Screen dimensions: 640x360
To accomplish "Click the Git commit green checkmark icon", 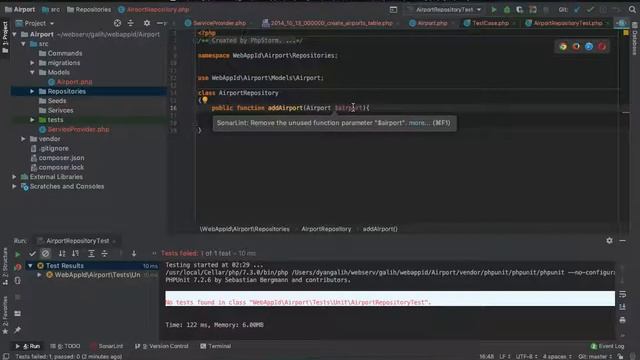I will click(590, 9).
